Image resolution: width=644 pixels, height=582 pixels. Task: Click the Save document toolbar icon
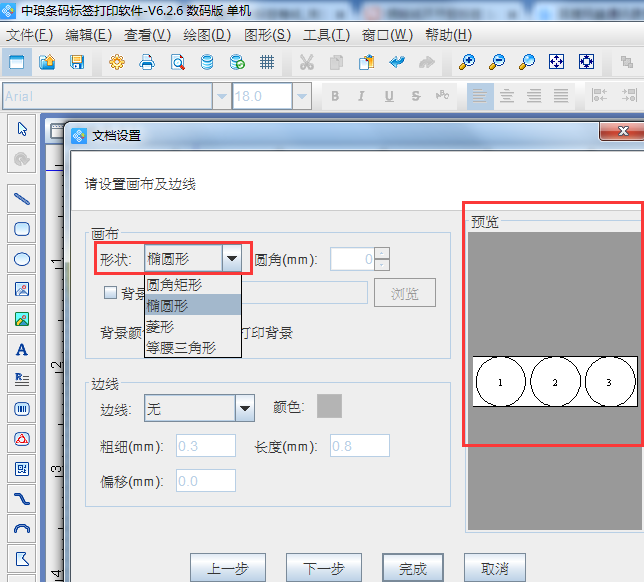tap(77, 62)
